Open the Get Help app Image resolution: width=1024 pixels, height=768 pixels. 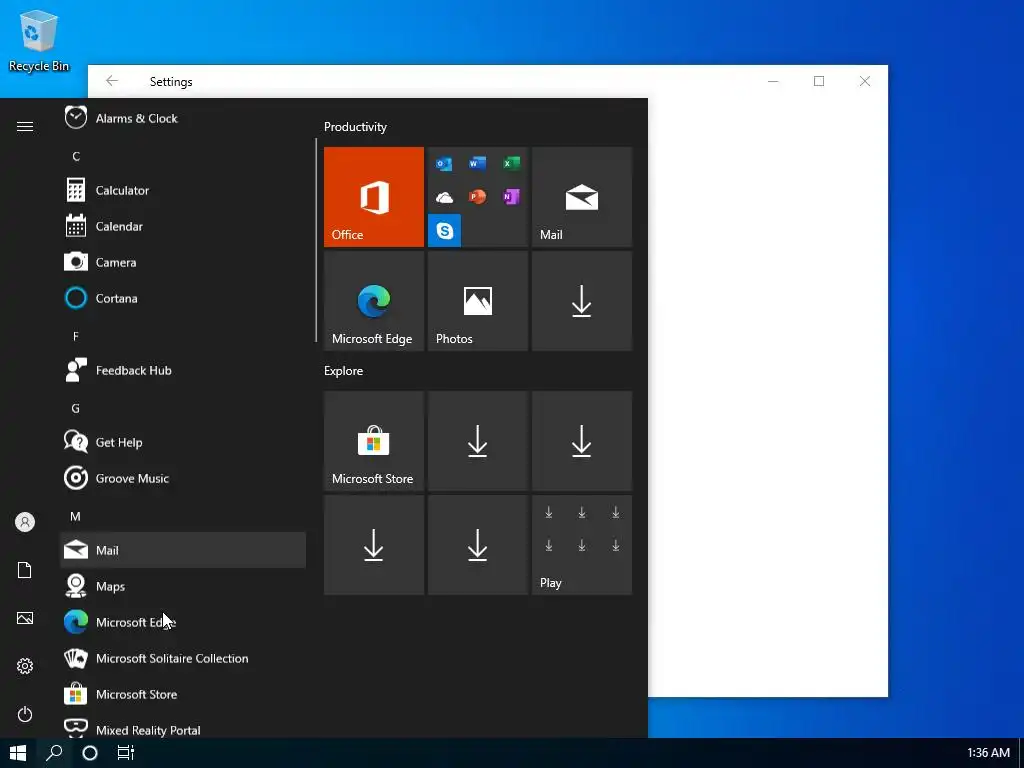tap(183, 442)
